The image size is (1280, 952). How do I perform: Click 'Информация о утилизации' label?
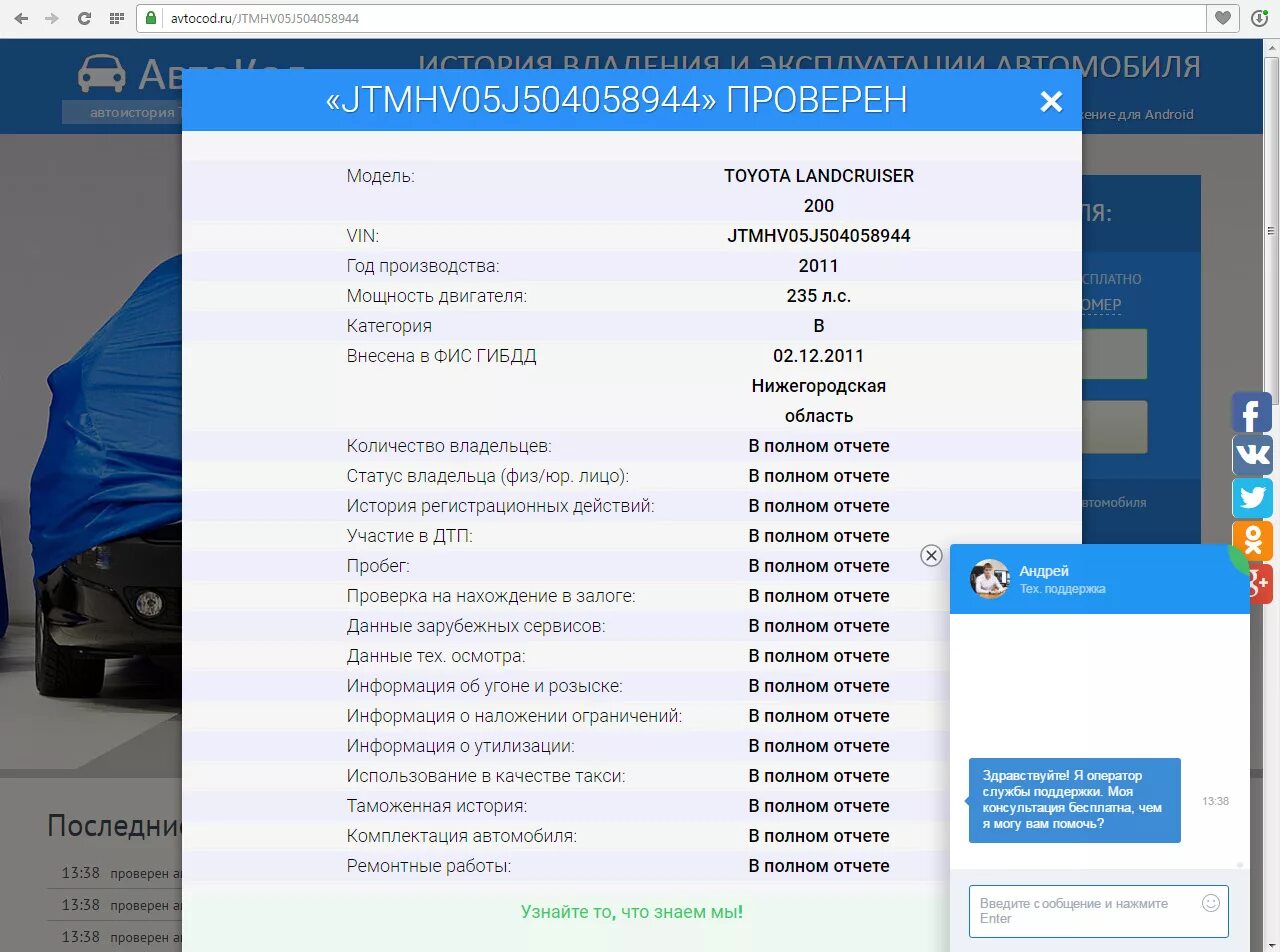pyautogui.click(x=461, y=746)
